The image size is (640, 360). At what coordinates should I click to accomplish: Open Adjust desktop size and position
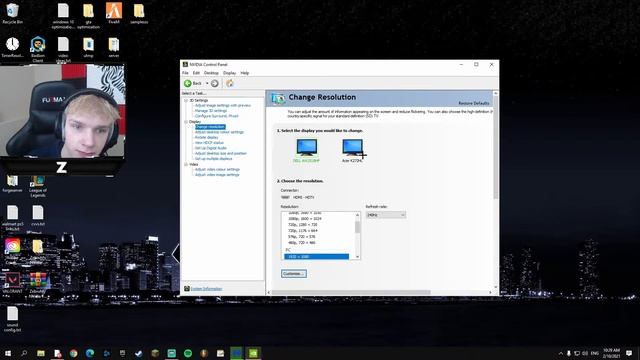(221, 153)
